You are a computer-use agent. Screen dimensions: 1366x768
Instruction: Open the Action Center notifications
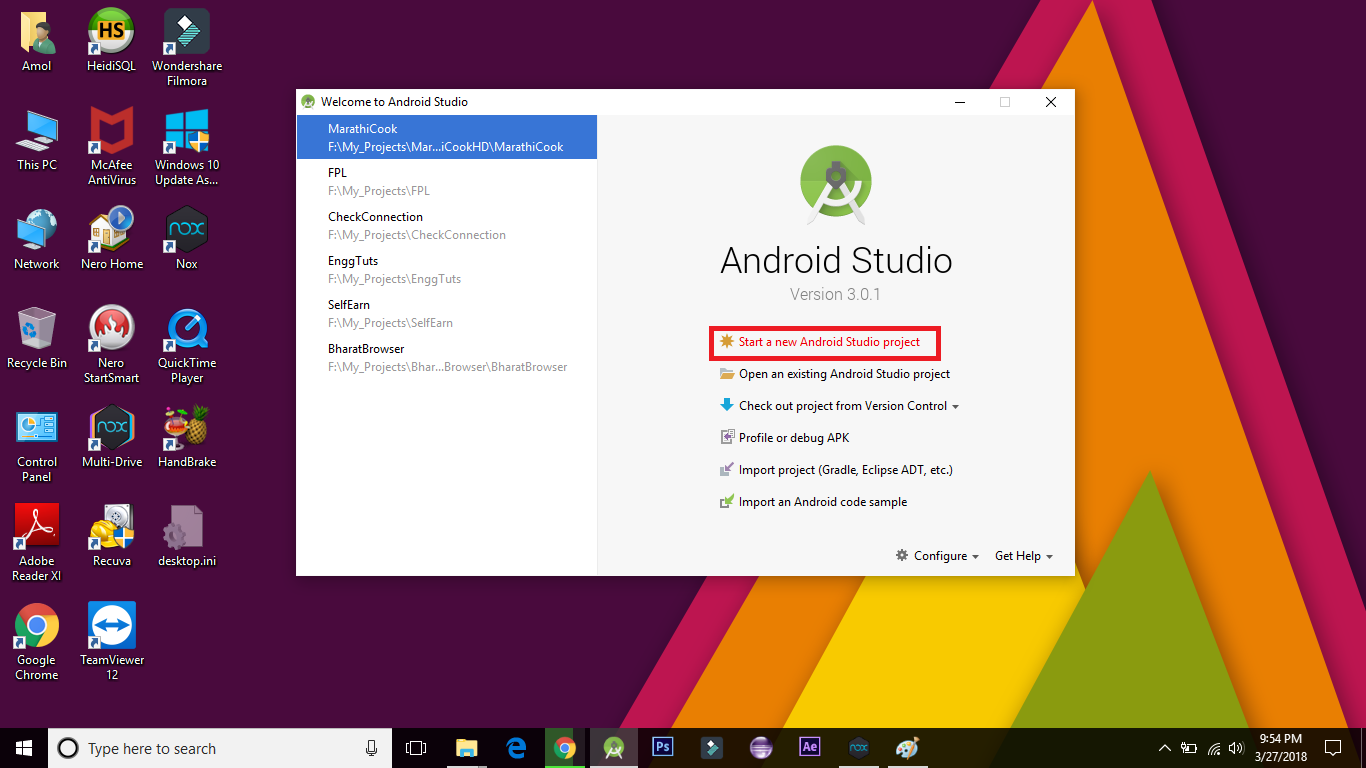[x=1333, y=748]
